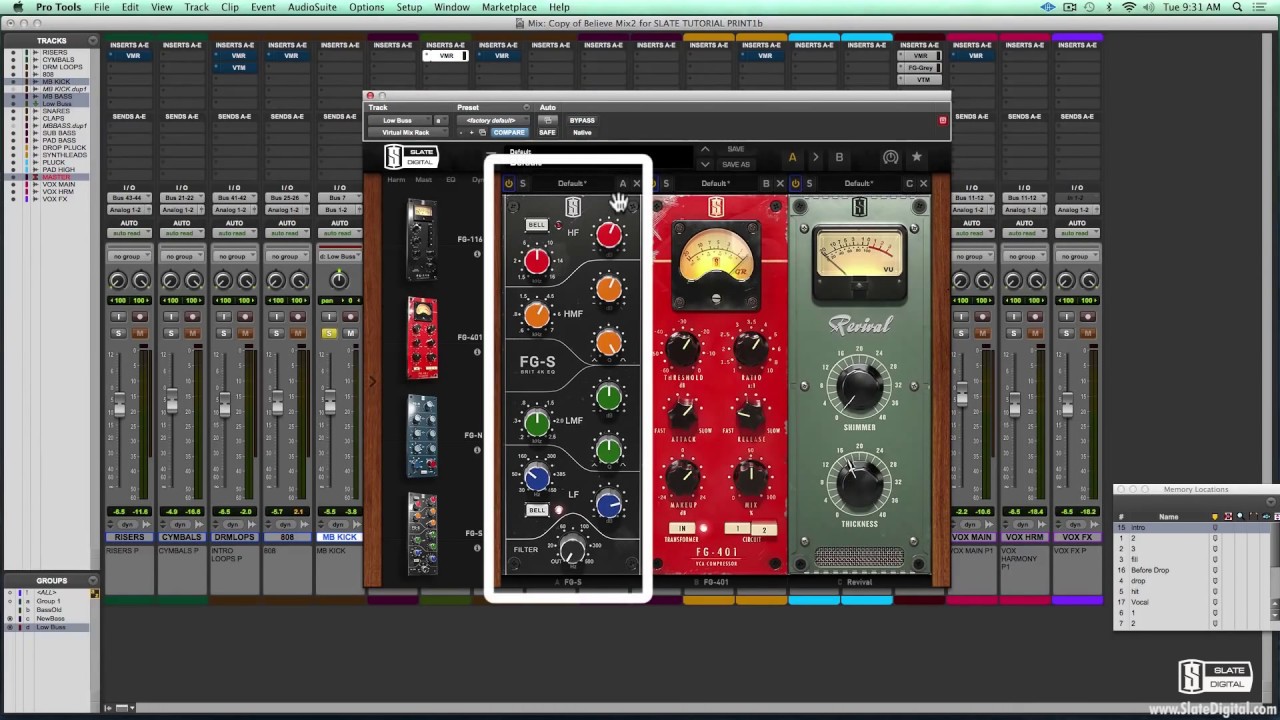Go to next preset with down chevron

[x=705, y=164]
